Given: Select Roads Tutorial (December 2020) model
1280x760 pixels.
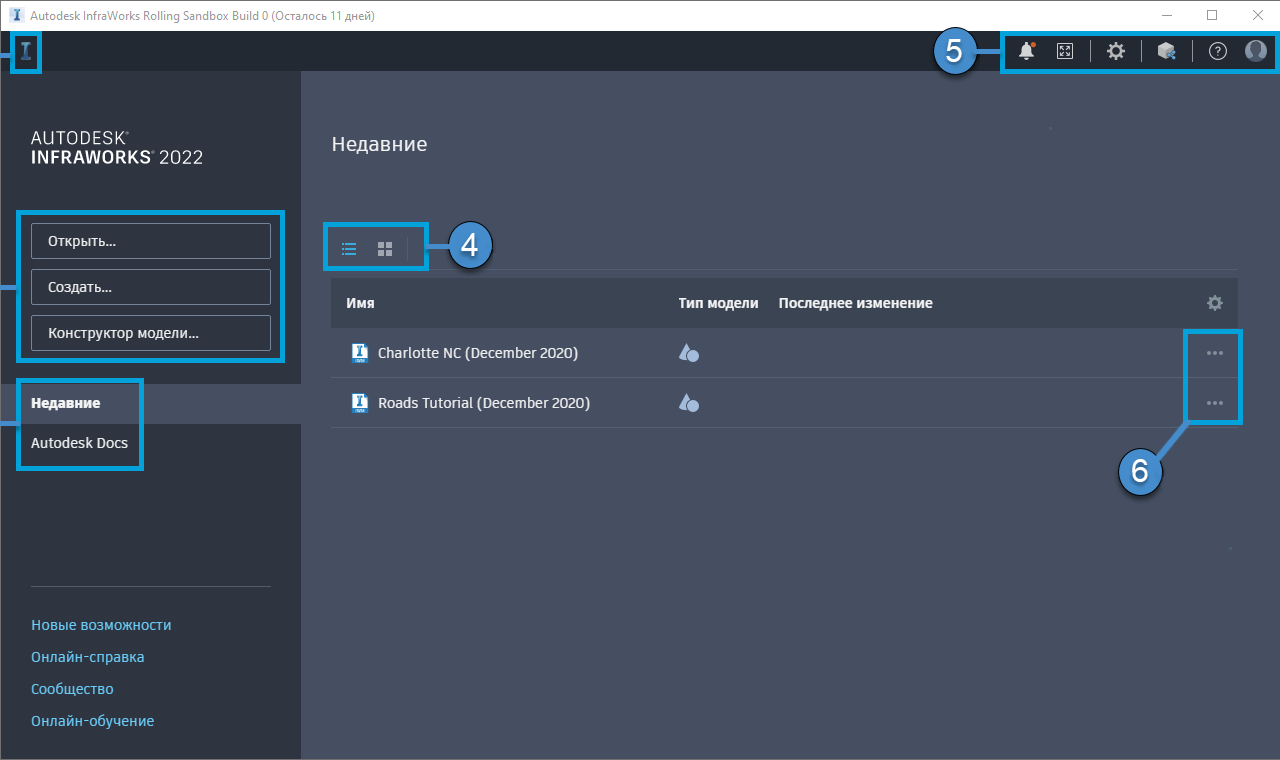Looking at the screenshot, I should 484,403.
